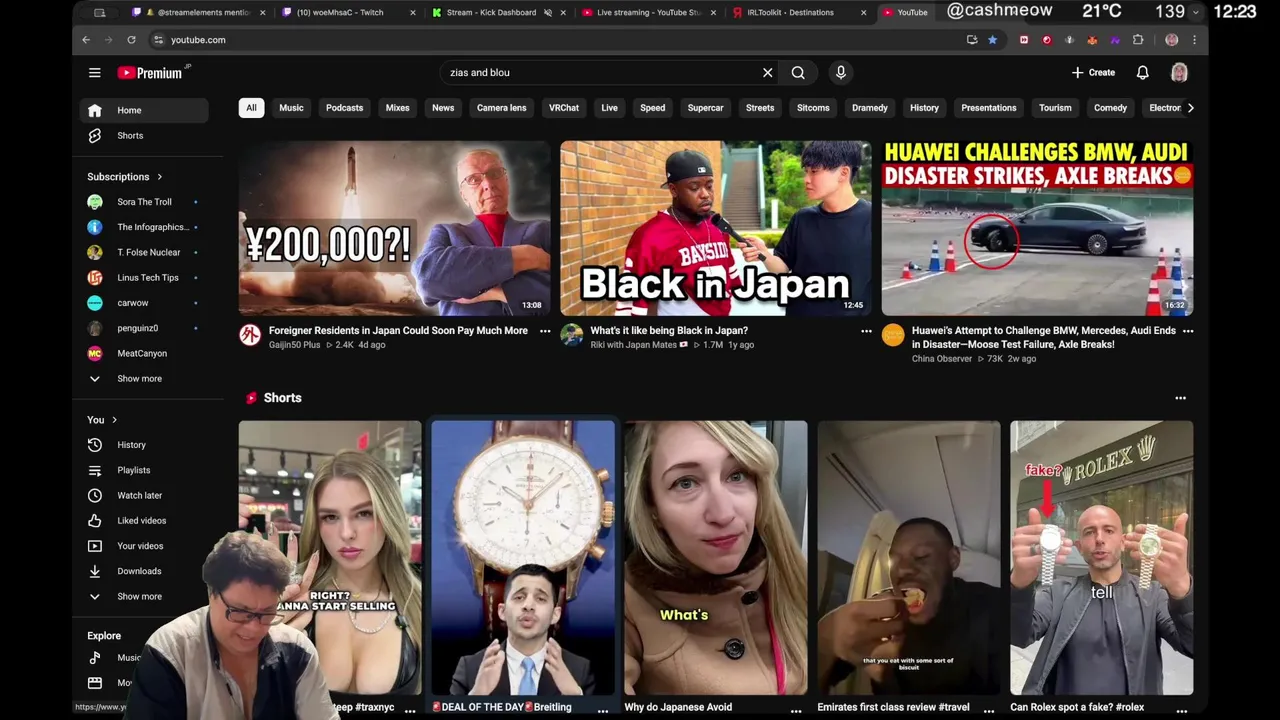Open the view site information icon in address bar
The image size is (1280, 720).
pos(158,39)
